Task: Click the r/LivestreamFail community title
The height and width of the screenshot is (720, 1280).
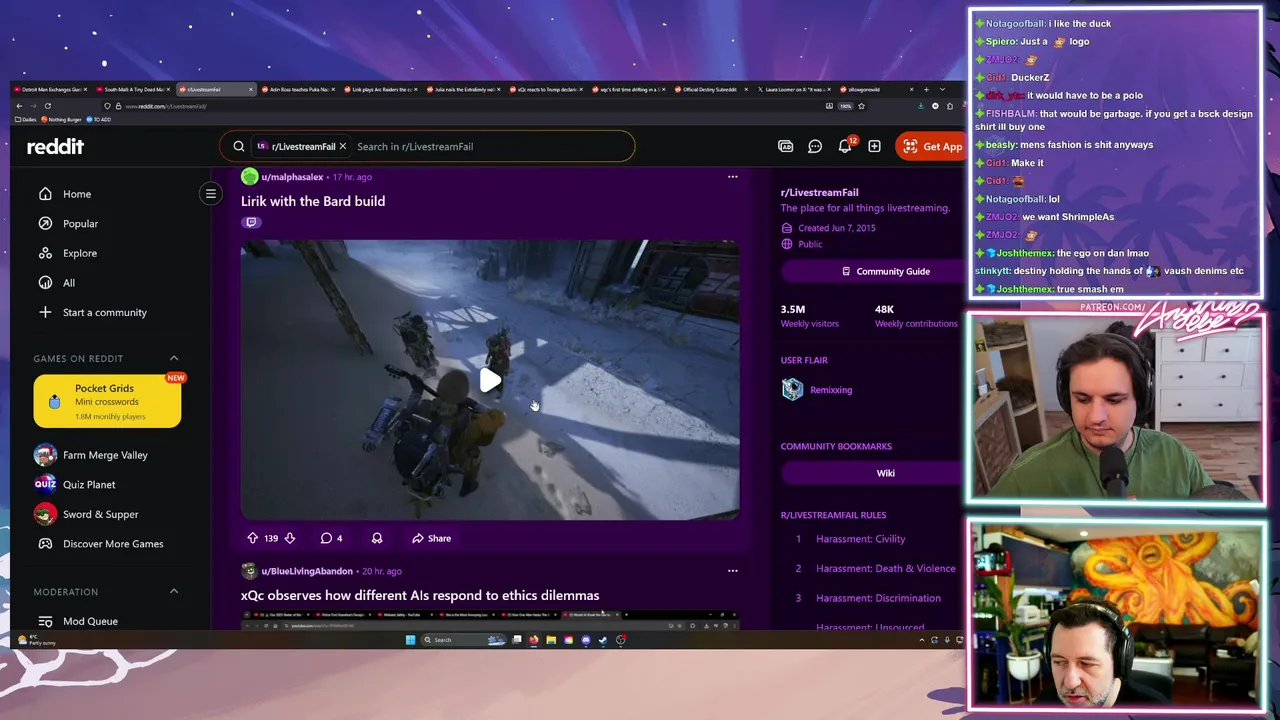Action: [820, 192]
